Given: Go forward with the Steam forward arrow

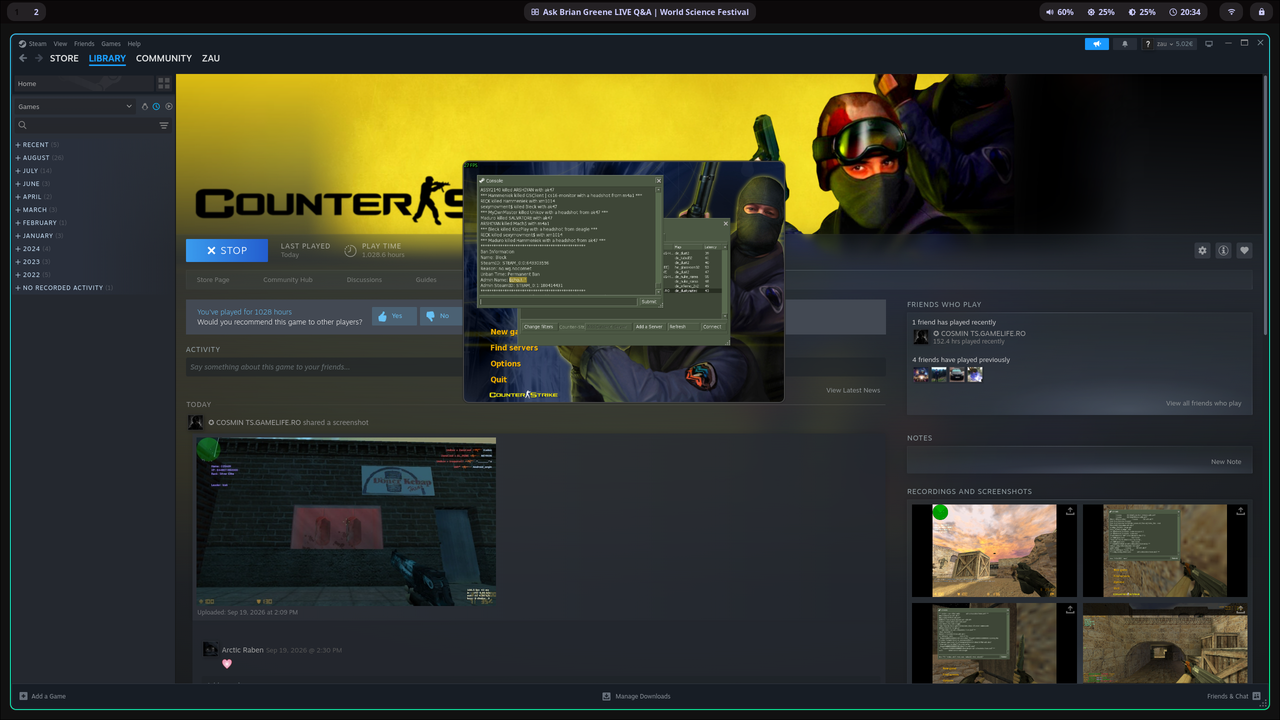Looking at the screenshot, I should coord(39,58).
